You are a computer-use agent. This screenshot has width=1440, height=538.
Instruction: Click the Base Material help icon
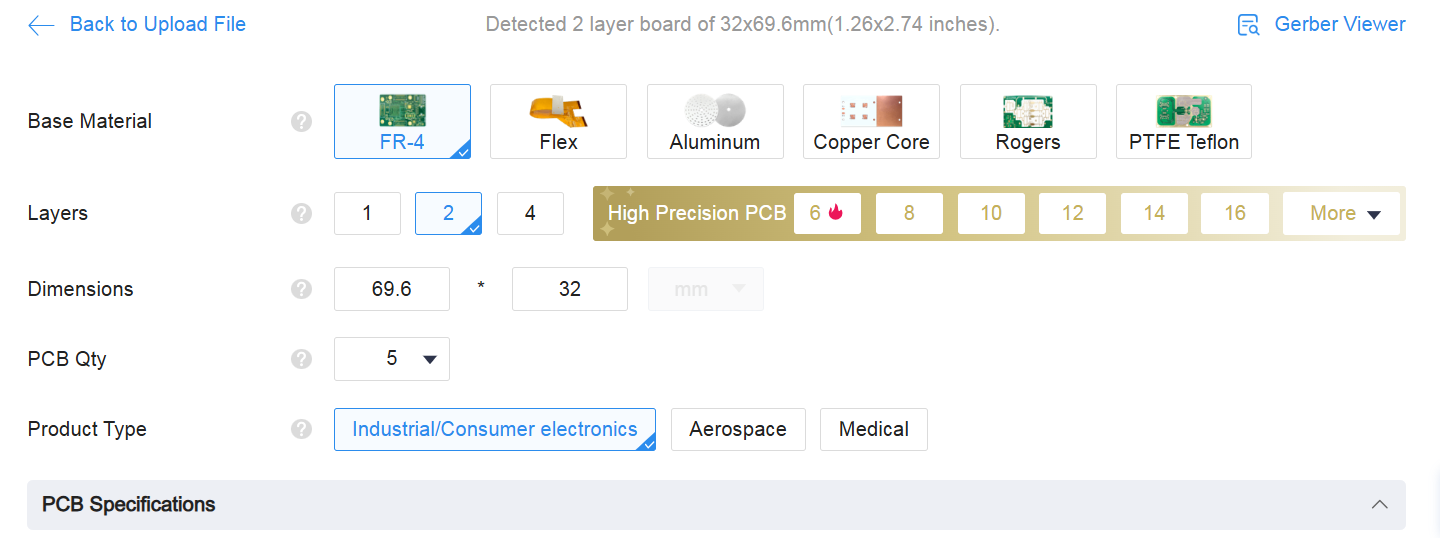click(x=301, y=121)
